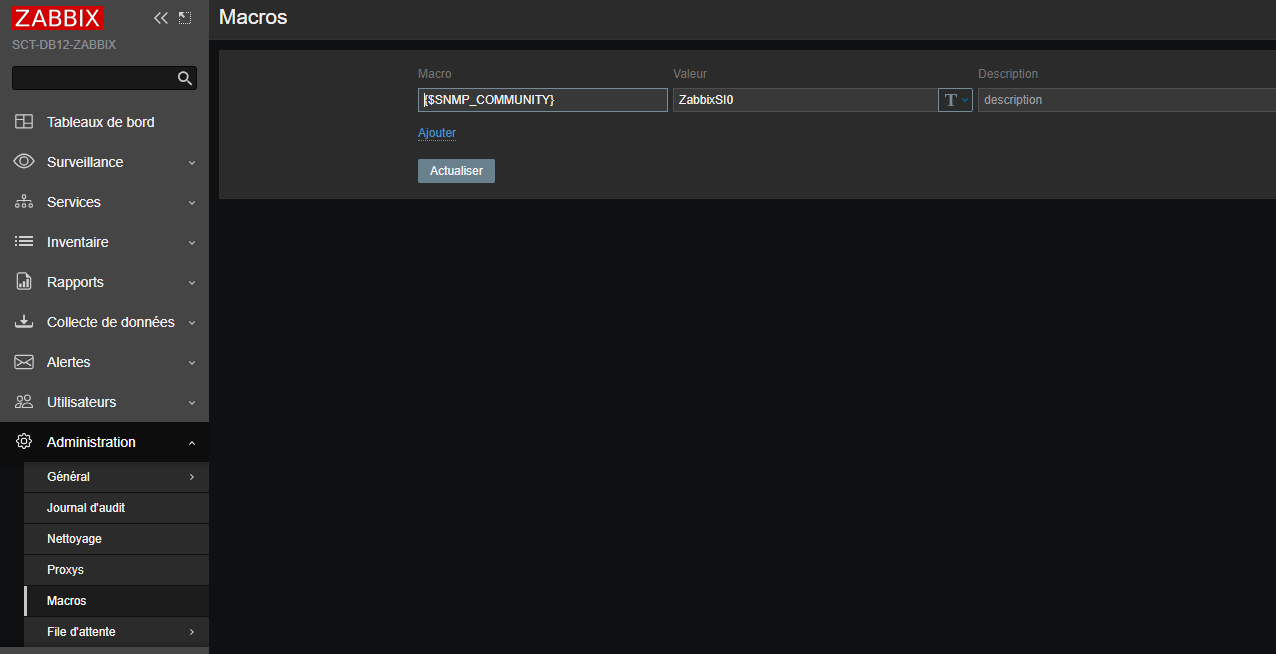The width and height of the screenshot is (1276, 654).
Task: Click the Surveillance eye icon
Action: pos(24,162)
